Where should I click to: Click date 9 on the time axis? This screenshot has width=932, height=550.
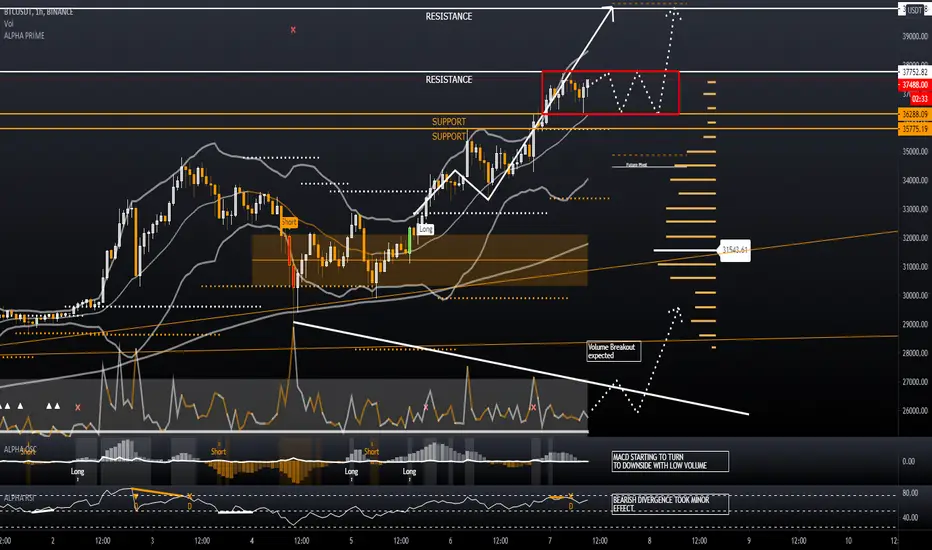748,541
